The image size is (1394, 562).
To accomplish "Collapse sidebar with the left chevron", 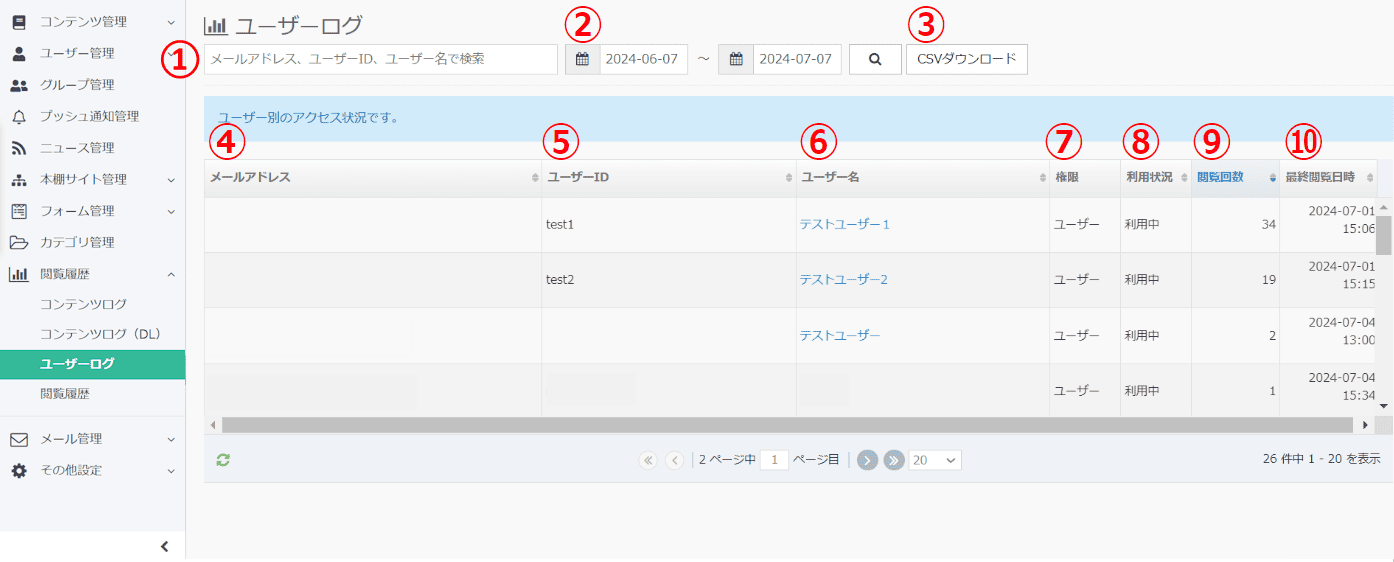I will (x=165, y=546).
